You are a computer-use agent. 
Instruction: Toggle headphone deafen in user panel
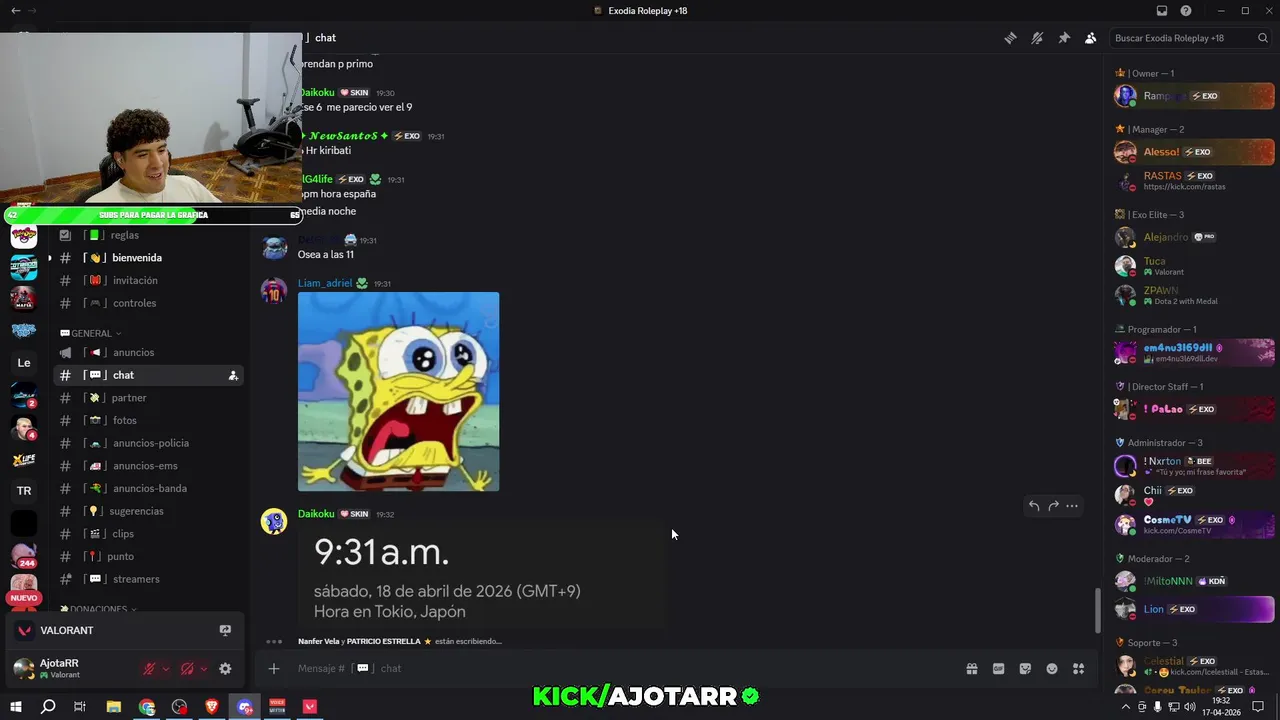coord(187,669)
